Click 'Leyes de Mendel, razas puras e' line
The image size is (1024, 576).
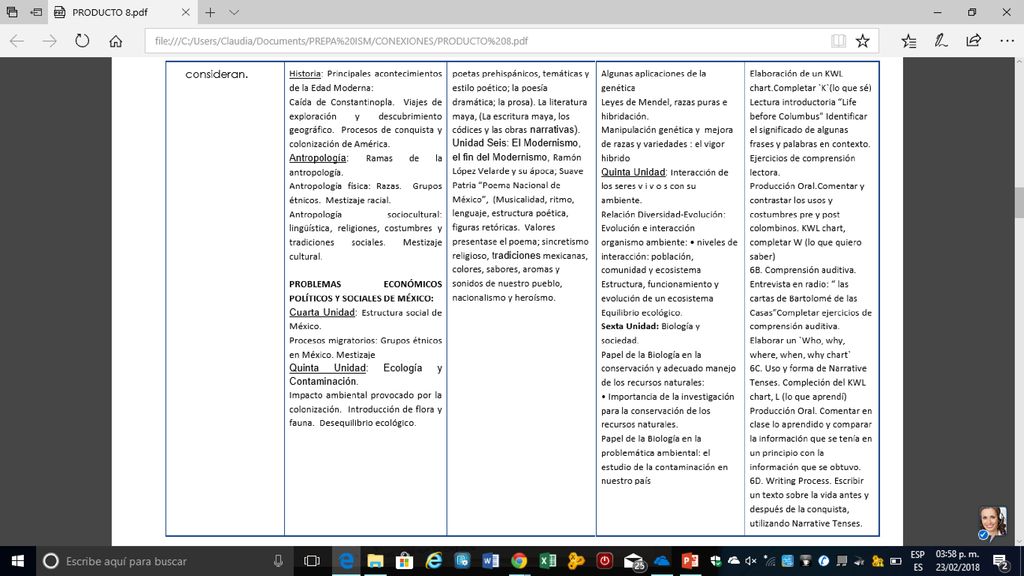pyautogui.click(x=664, y=102)
